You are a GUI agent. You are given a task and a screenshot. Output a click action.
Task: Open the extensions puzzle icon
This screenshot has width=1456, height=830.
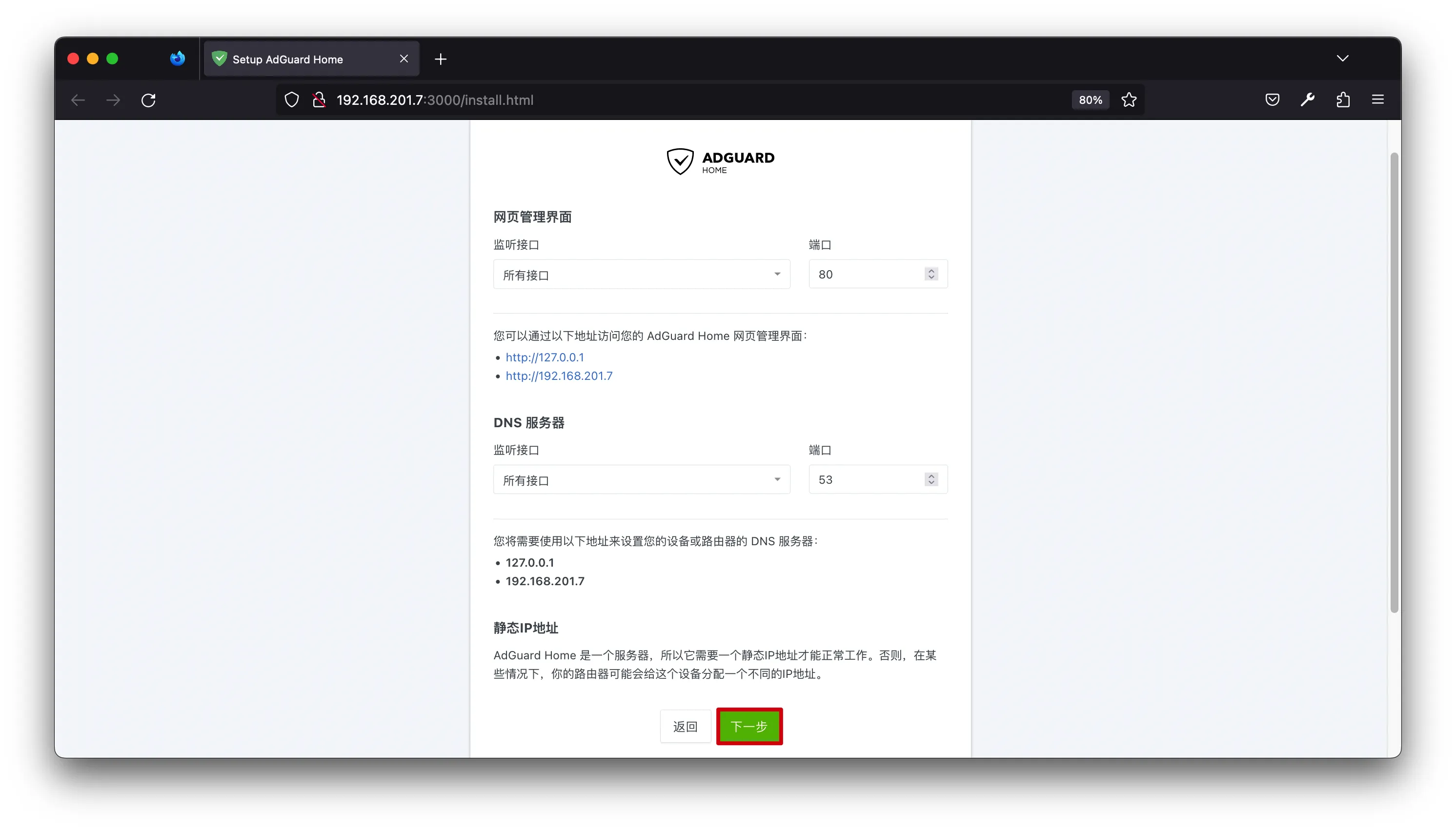1342,100
